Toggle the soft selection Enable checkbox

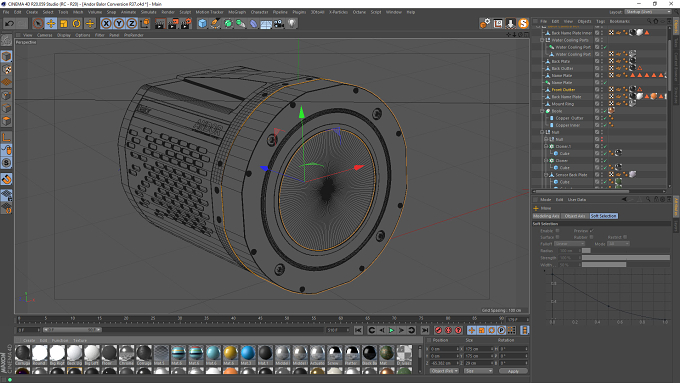[558, 231]
